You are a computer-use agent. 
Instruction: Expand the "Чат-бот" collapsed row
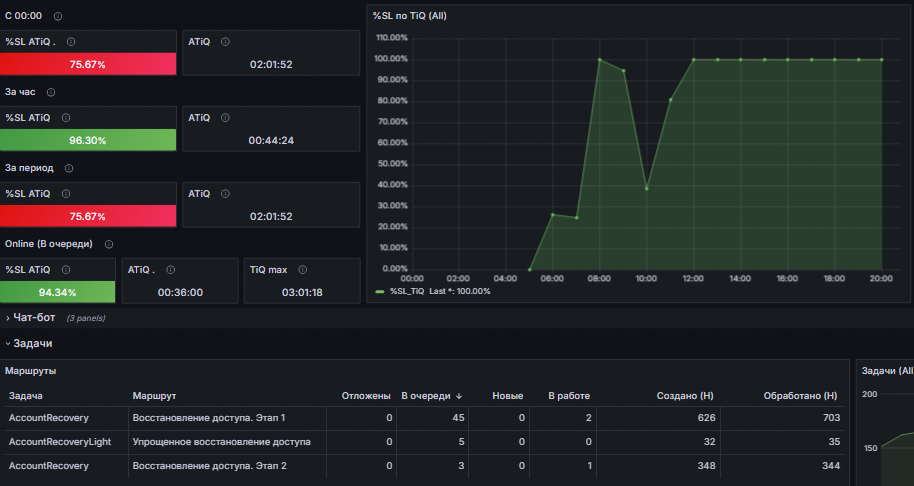[x=34, y=318]
